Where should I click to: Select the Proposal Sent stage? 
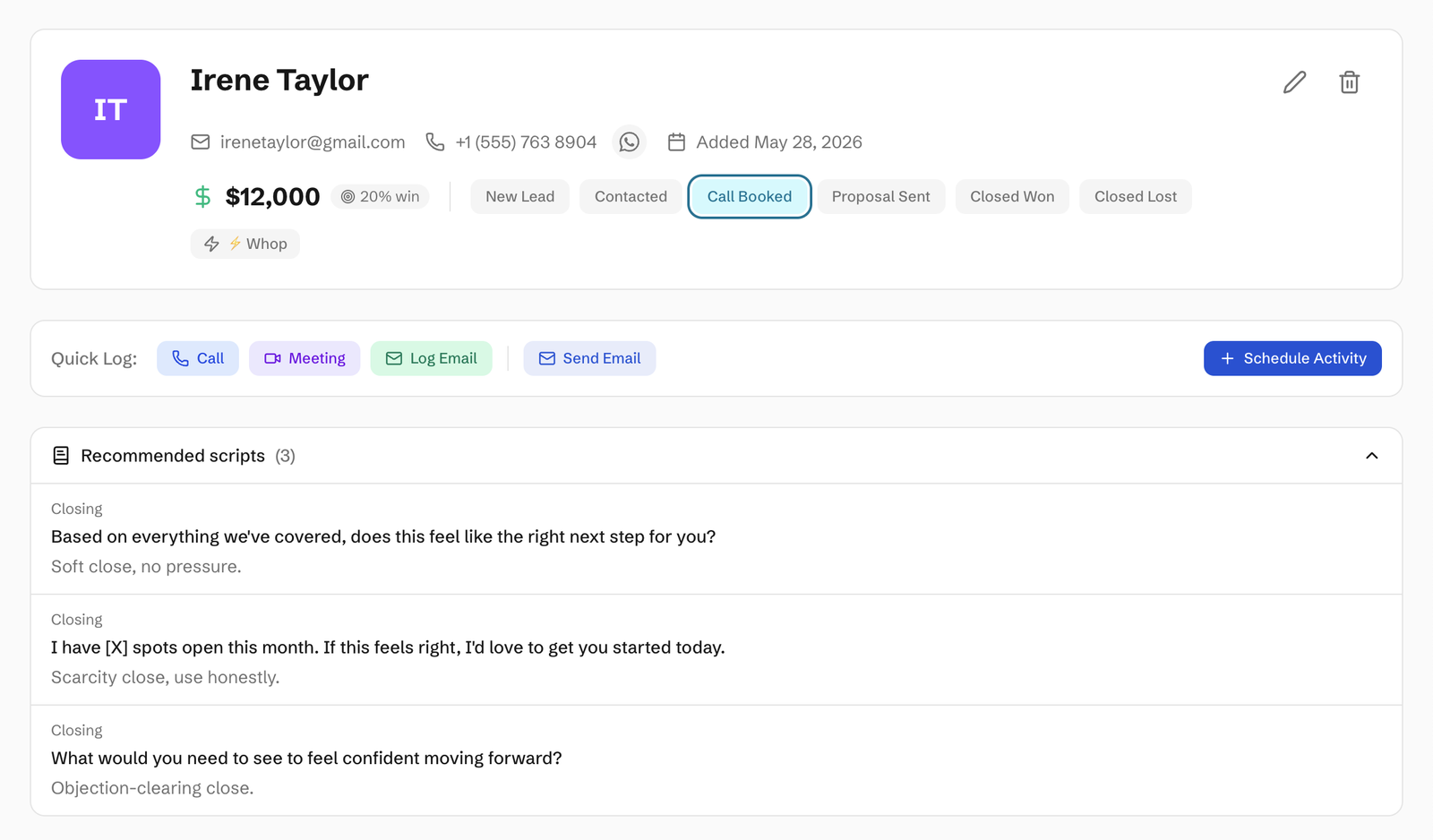pyautogui.click(x=880, y=197)
